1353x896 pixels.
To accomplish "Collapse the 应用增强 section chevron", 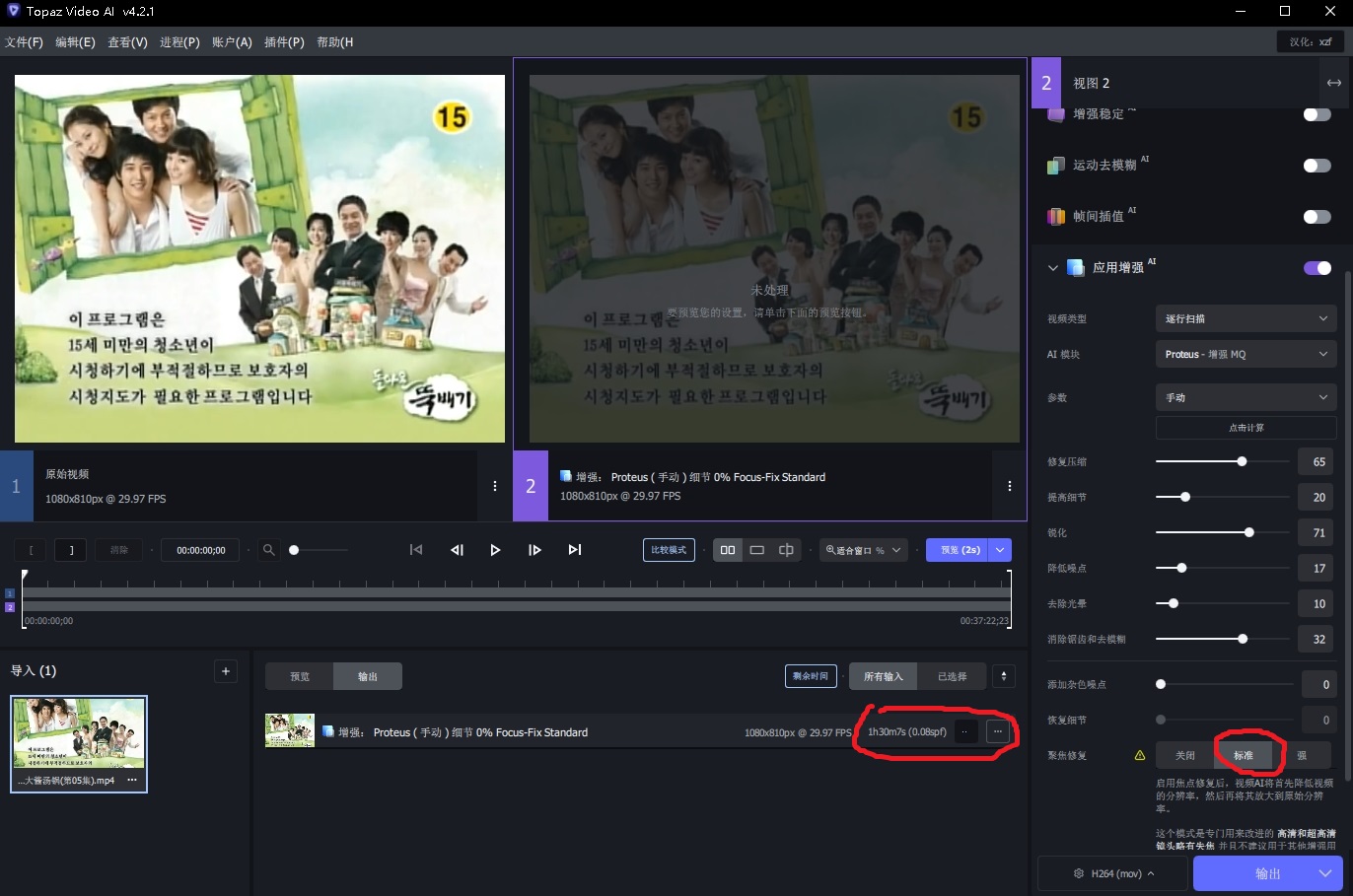I will coord(1052,267).
